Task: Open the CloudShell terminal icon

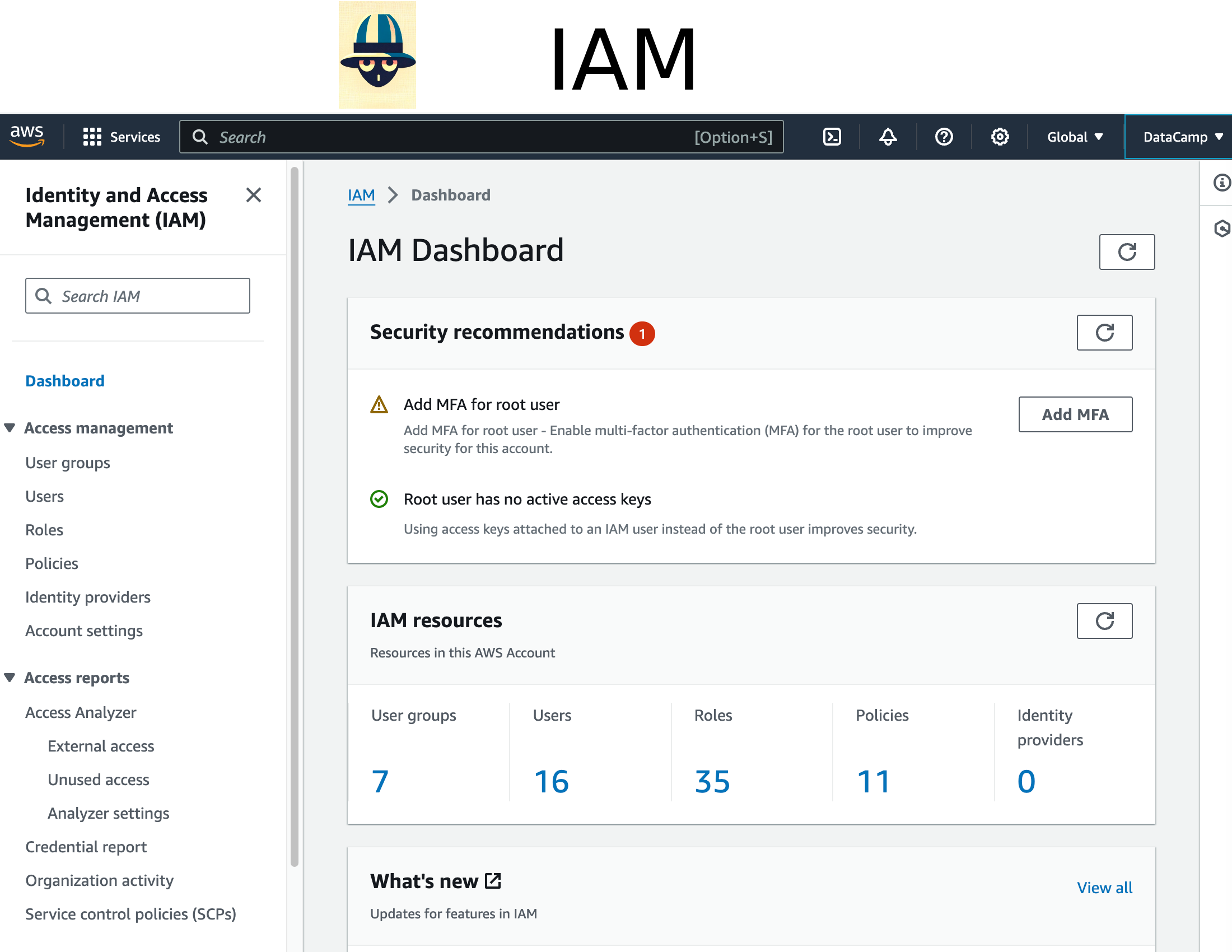Action: click(832, 137)
